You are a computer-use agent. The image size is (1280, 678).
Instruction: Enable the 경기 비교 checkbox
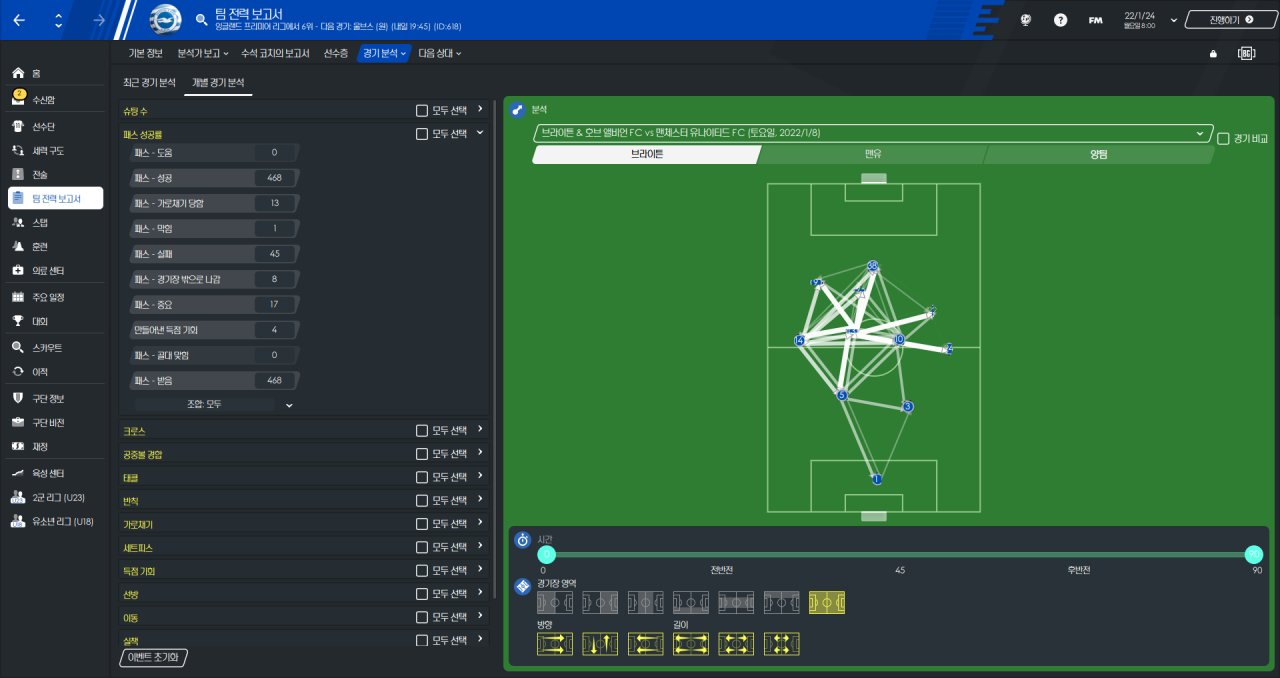click(1223, 139)
